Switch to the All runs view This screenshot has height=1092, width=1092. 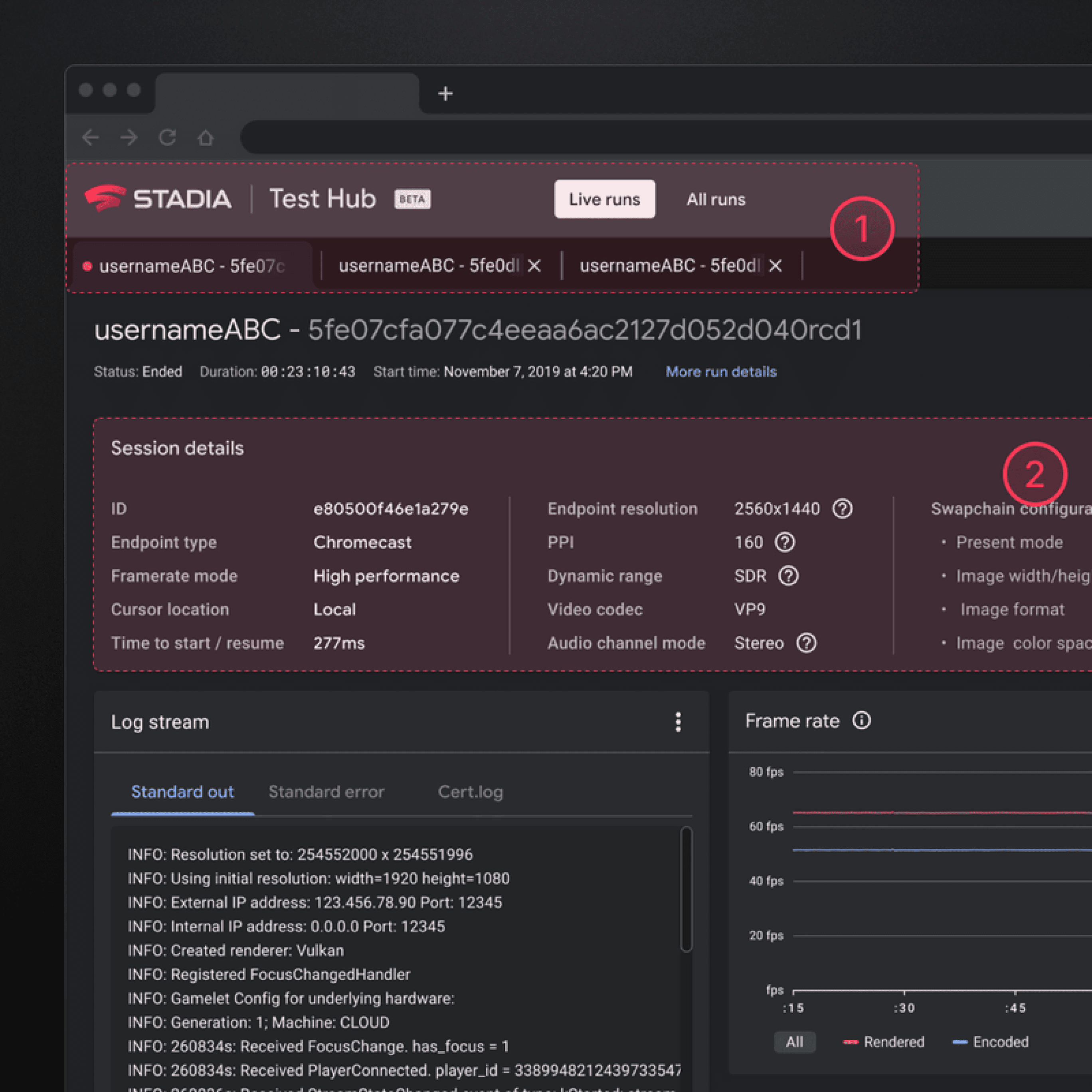click(x=716, y=200)
